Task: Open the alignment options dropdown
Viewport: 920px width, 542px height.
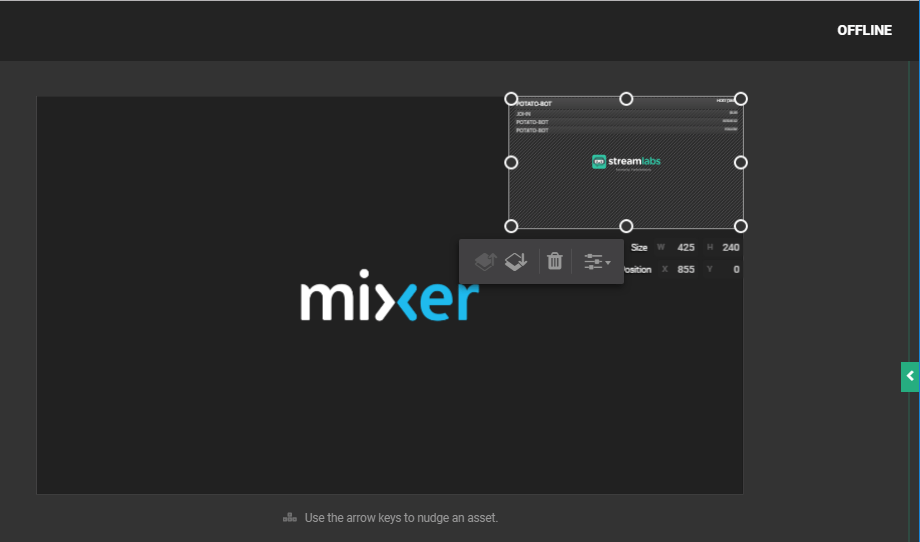Action: tap(597, 262)
